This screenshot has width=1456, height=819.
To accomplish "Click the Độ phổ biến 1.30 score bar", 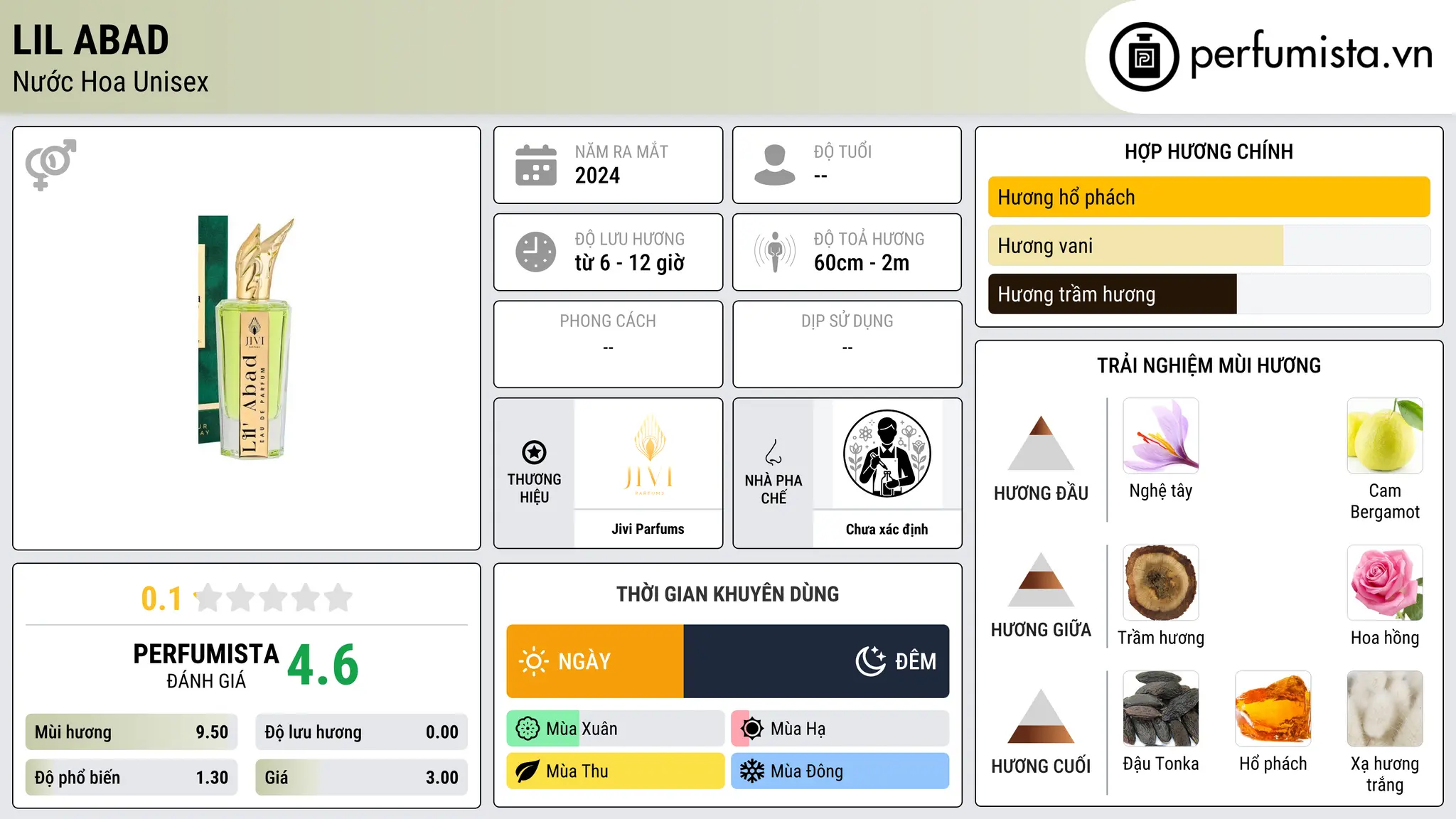I will tap(132, 777).
